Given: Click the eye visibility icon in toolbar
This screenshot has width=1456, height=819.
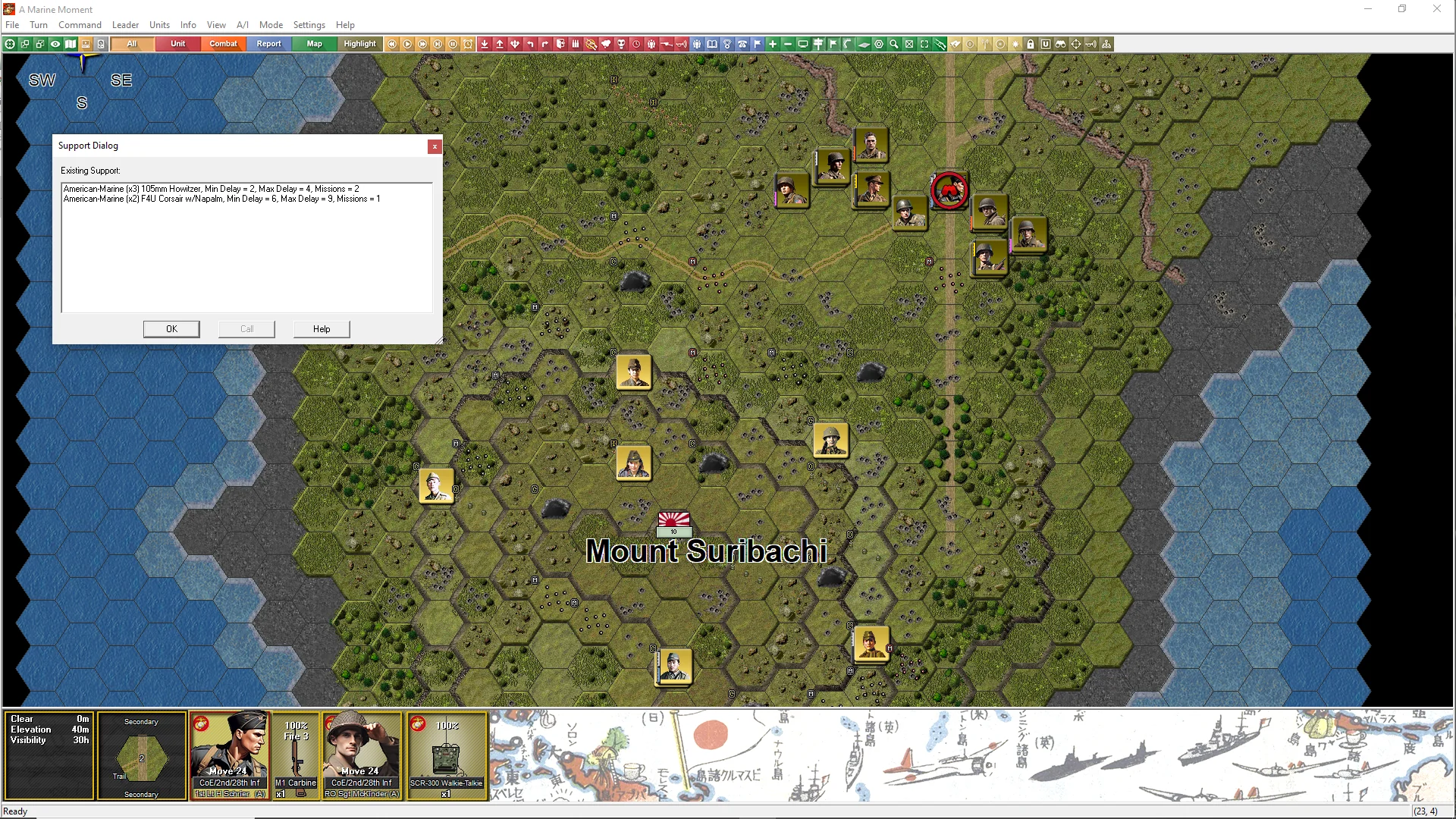Looking at the screenshot, I should tap(55, 44).
